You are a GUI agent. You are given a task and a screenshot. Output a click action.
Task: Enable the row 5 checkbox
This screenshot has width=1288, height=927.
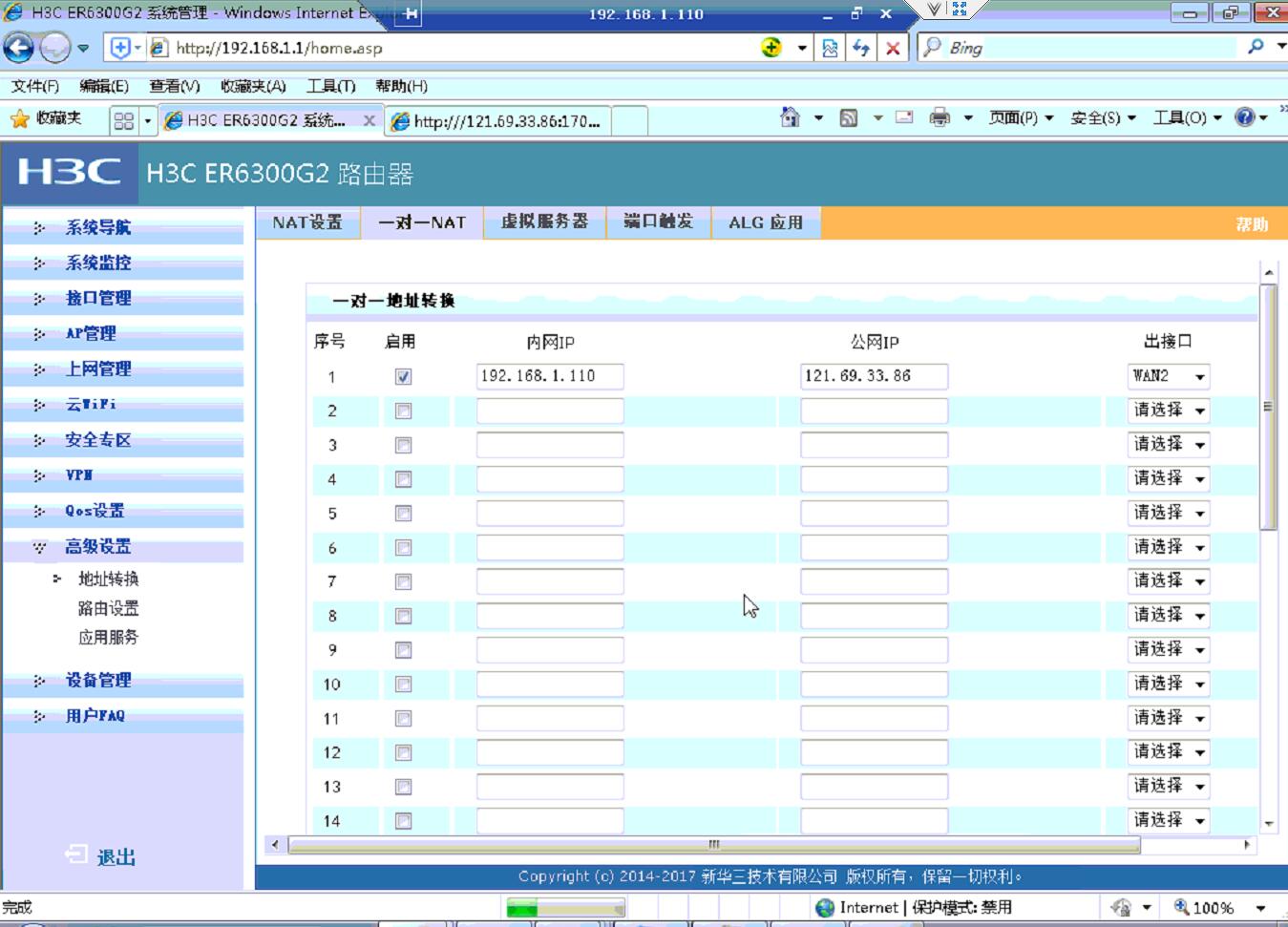click(403, 514)
